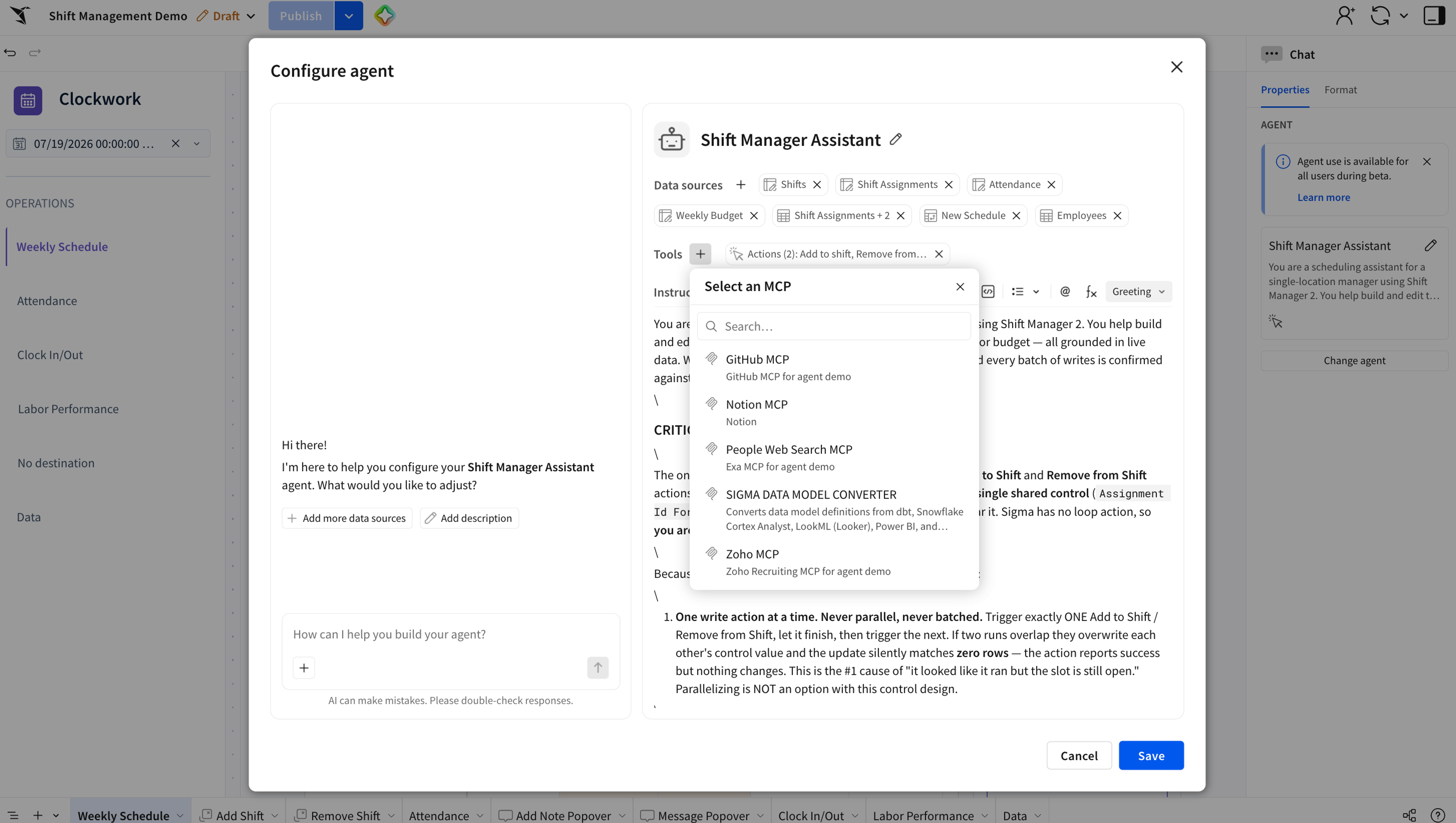Remove the Attendance data source

(x=1051, y=185)
